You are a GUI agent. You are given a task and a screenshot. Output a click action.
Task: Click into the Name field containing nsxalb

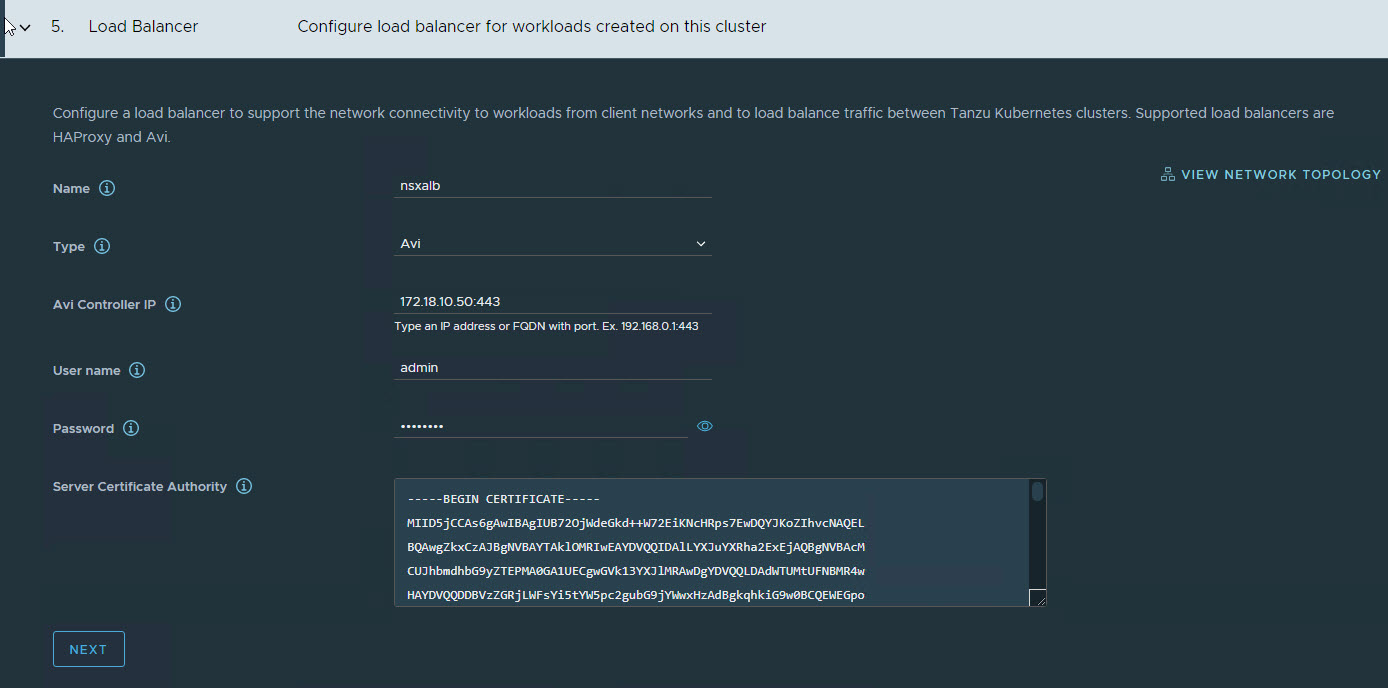[552, 185]
